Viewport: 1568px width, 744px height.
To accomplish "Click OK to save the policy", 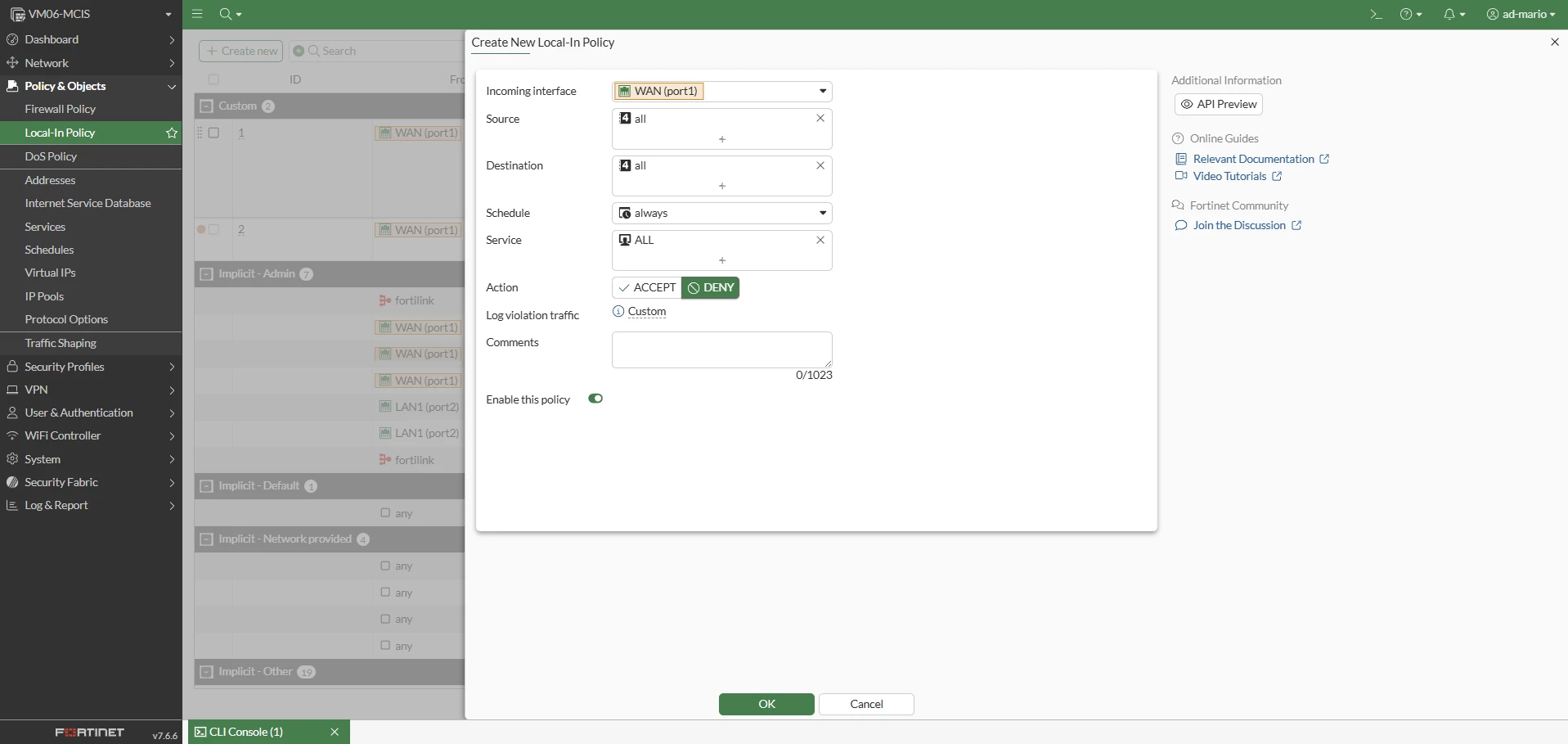I will pyautogui.click(x=766, y=704).
